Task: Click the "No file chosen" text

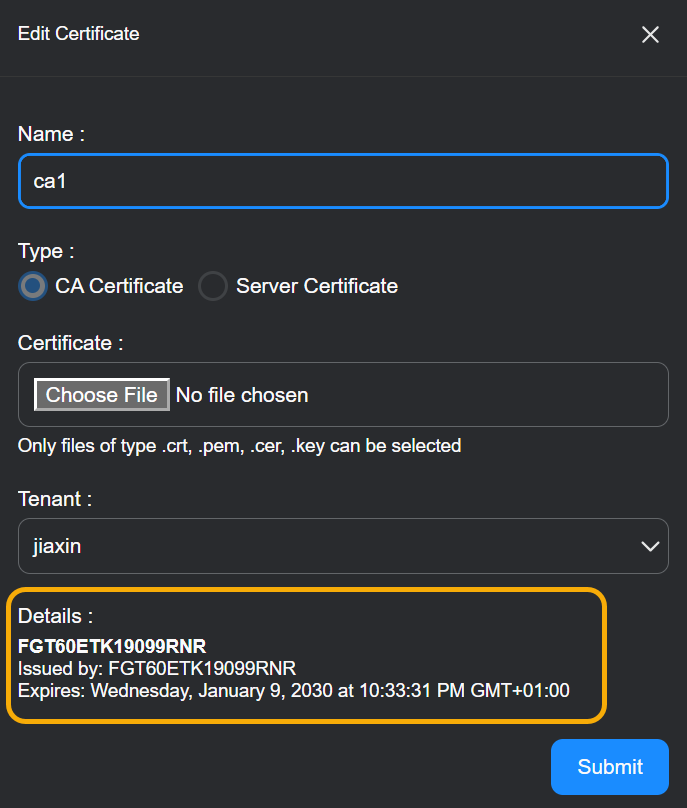Action: click(242, 395)
